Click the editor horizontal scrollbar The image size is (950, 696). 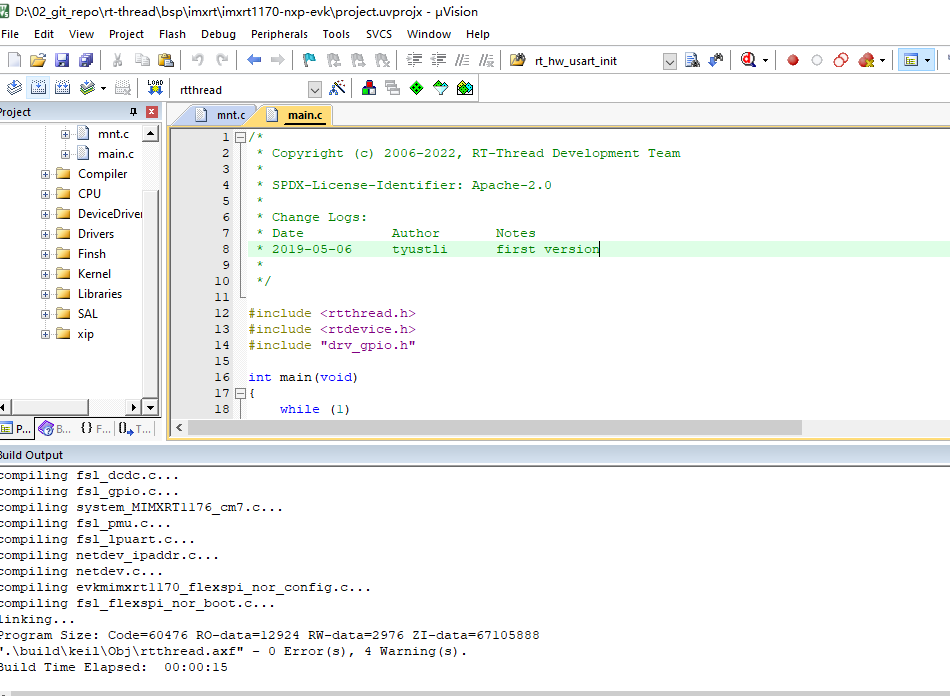(x=495, y=427)
